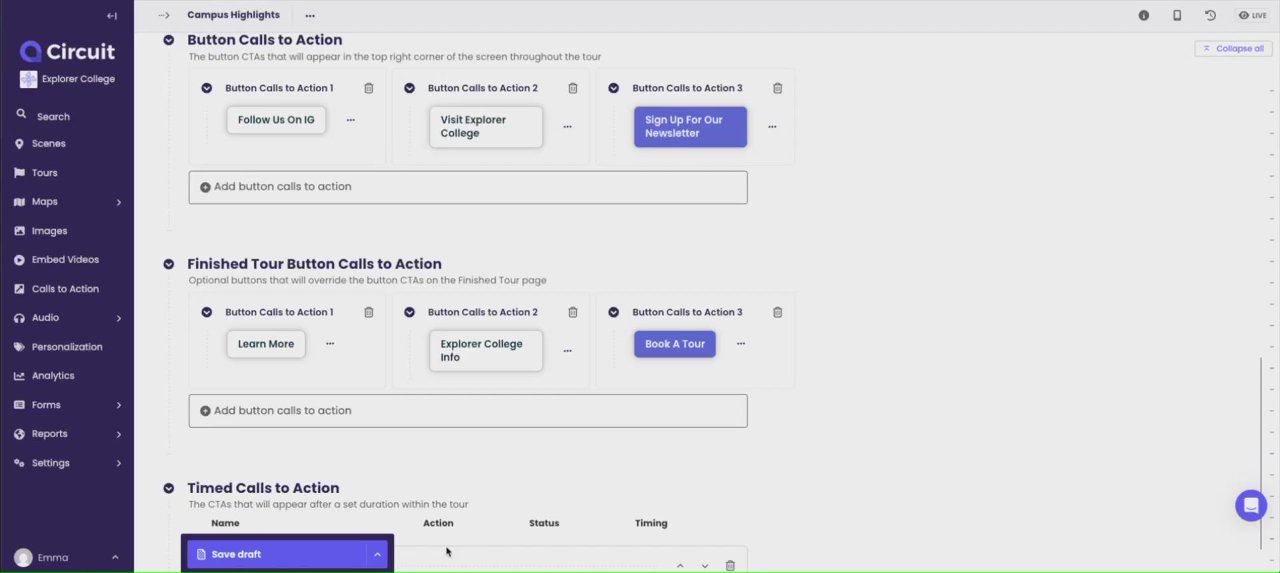Delete Button Calls to Action 2 holding Visit Explorer College

point(573,88)
